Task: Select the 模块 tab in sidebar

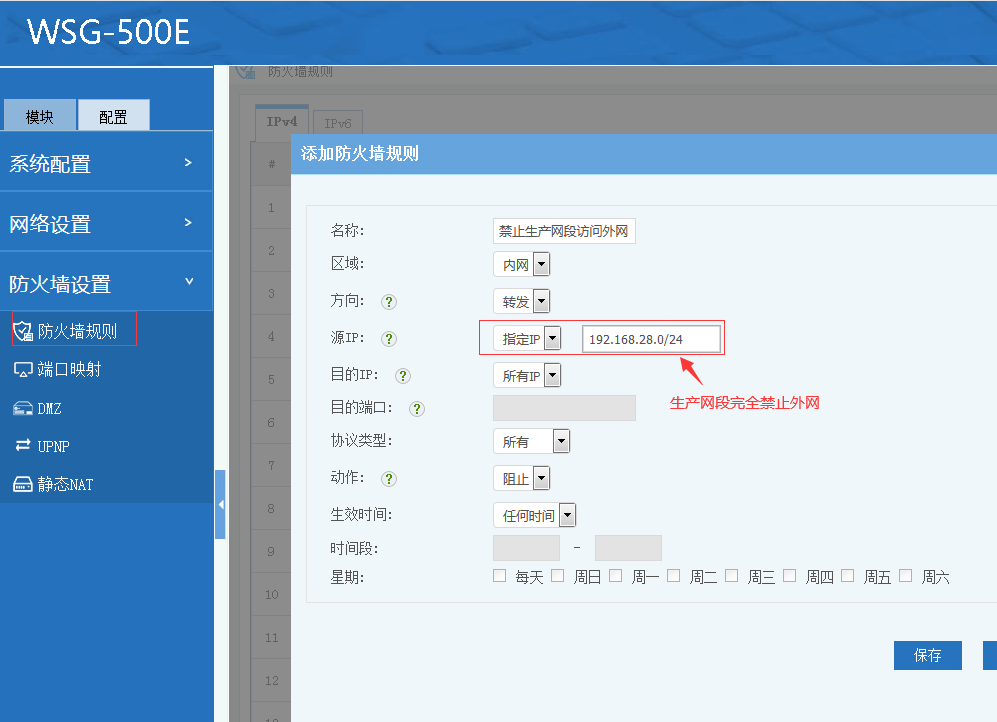Action: [x=40, y=116]
